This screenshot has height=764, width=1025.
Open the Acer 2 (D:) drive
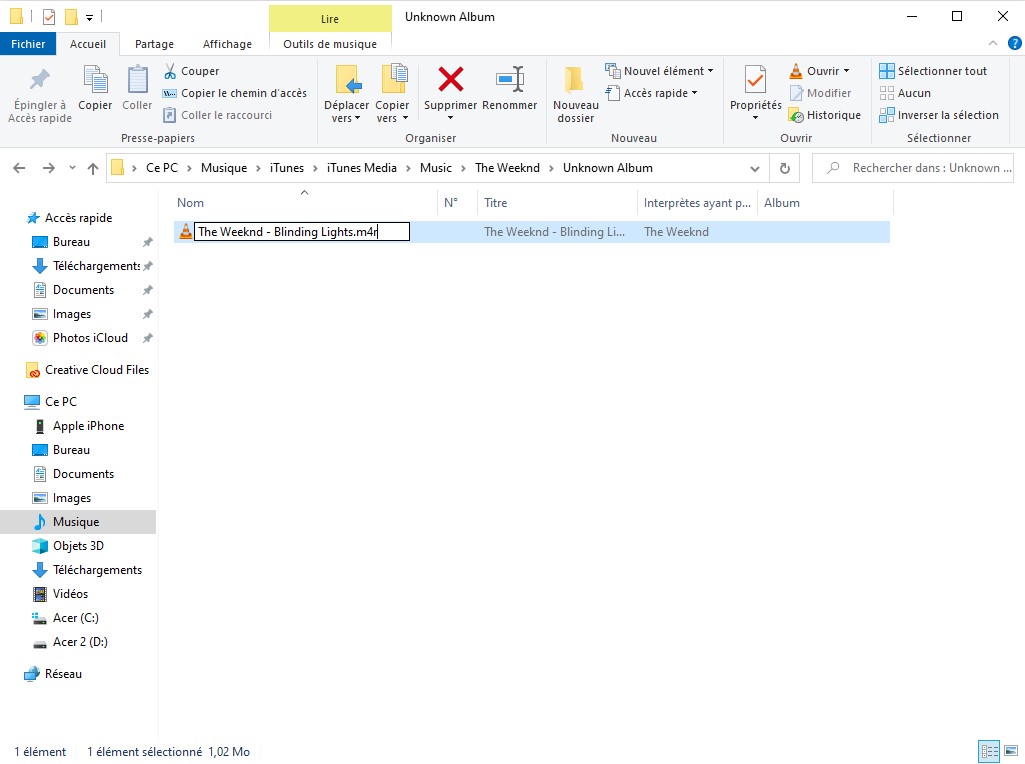[80, 642]
